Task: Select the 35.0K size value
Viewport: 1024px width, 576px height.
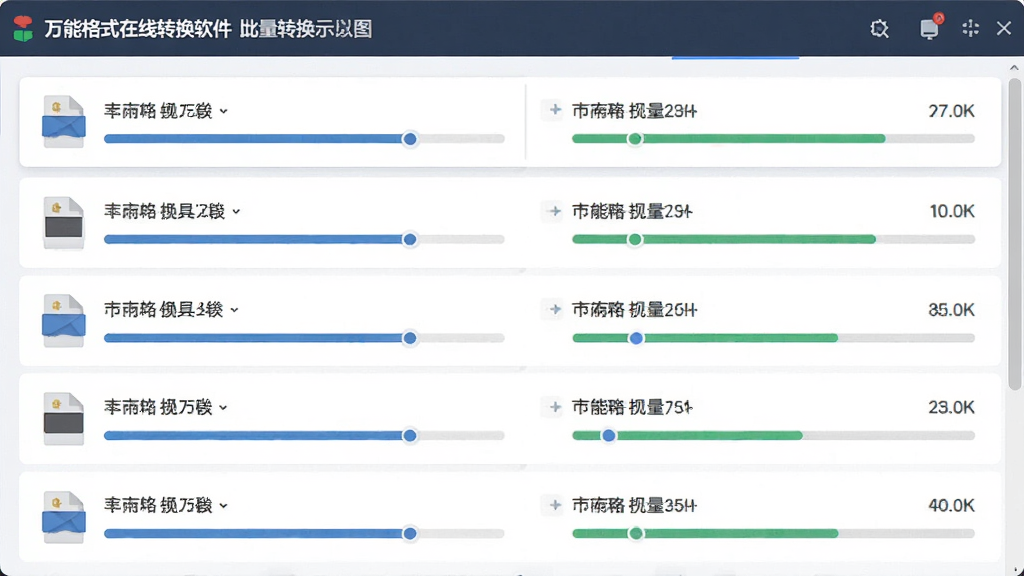Action: [x=952, y=310]
